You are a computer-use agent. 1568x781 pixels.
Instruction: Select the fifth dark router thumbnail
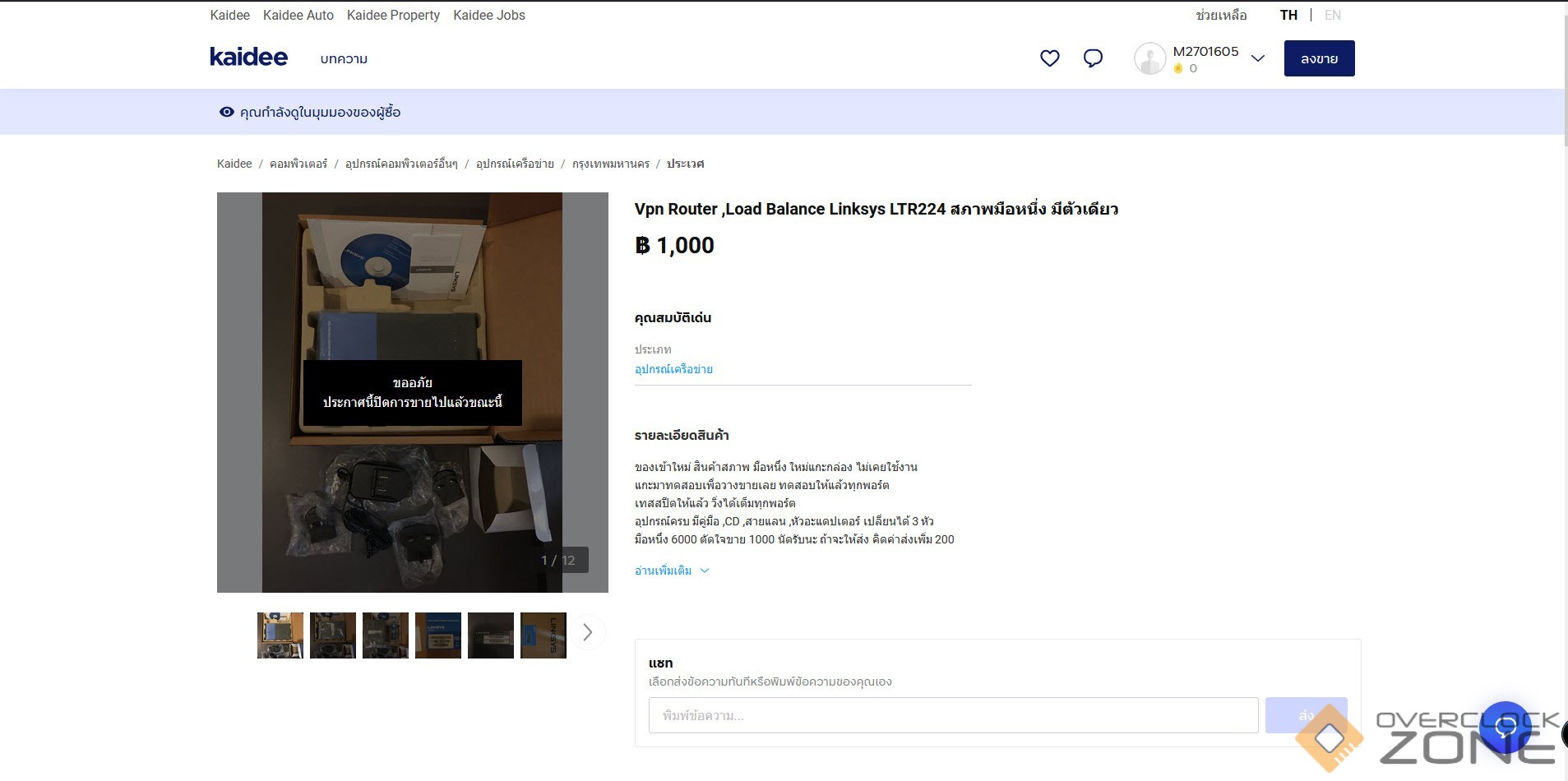491,635
